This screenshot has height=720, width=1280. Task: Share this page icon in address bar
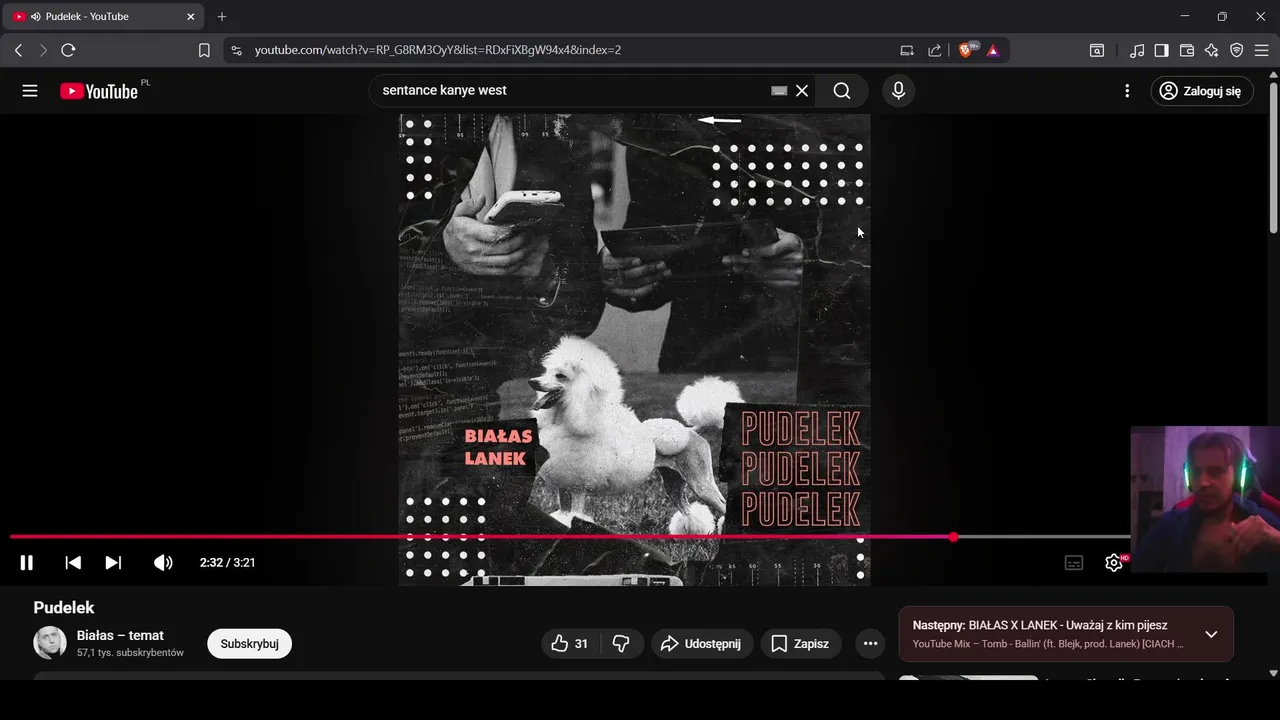click(935, 50)
